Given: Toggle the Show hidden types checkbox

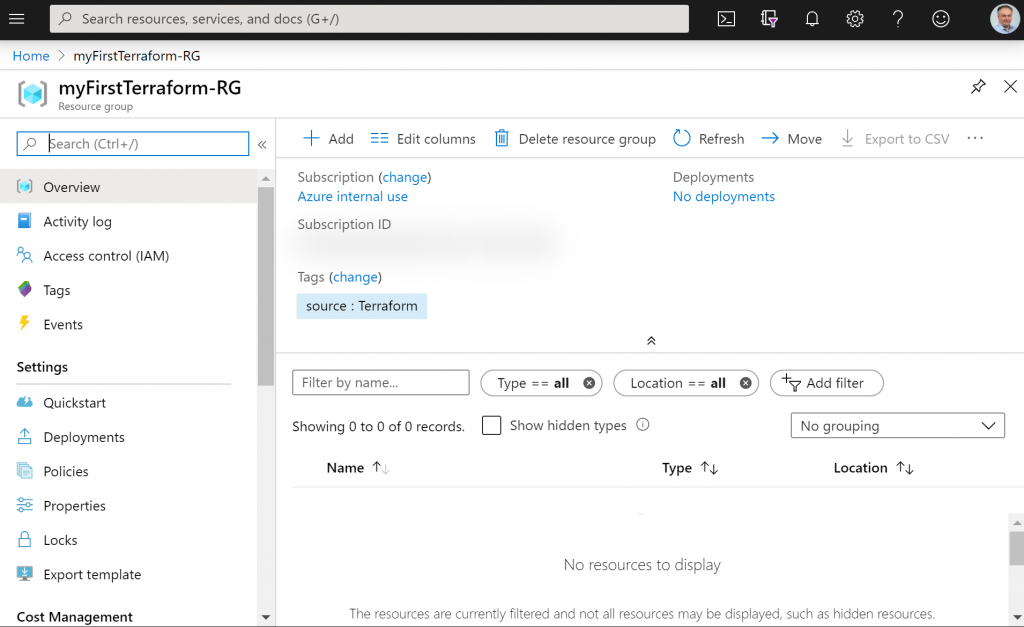Looking at the screenshot, I should pyautogui.click(x=491, y=425).
